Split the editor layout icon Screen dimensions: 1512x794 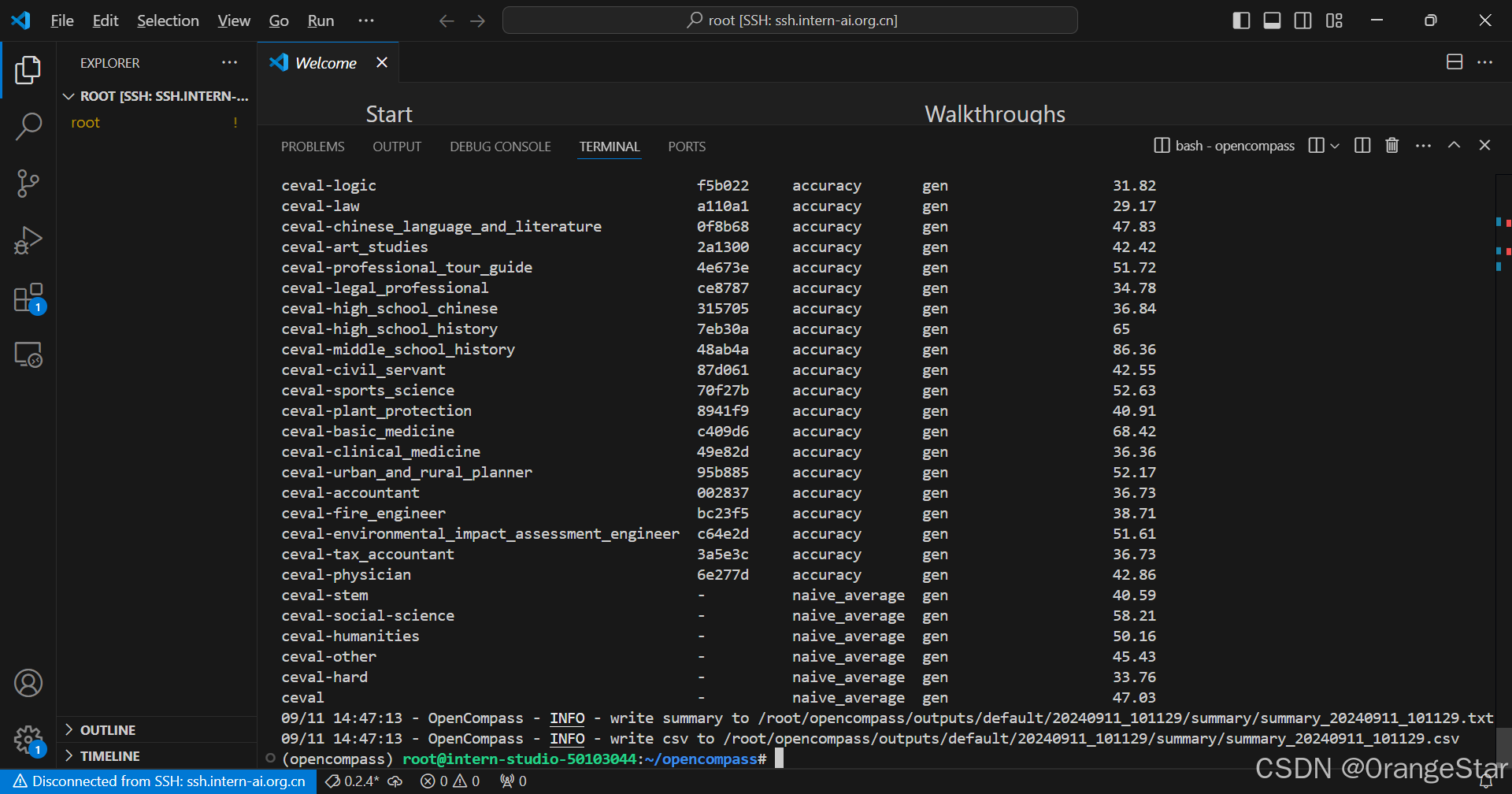point(1455,62)
